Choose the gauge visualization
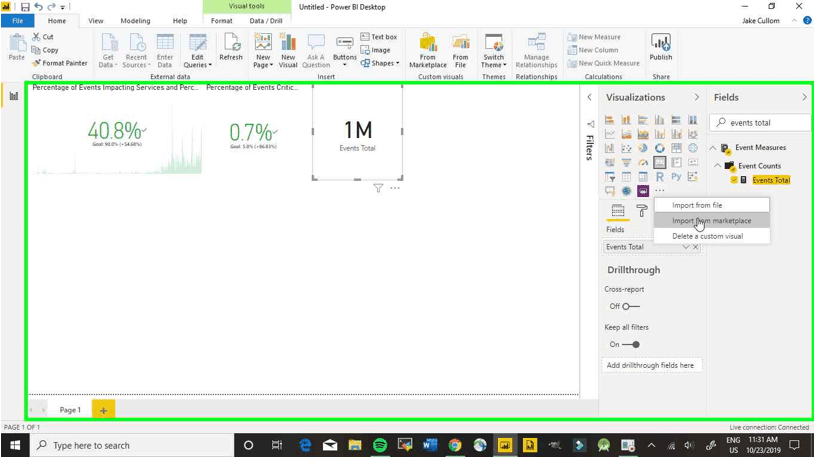This screenshot has height=458, width=816. (643, 162)
